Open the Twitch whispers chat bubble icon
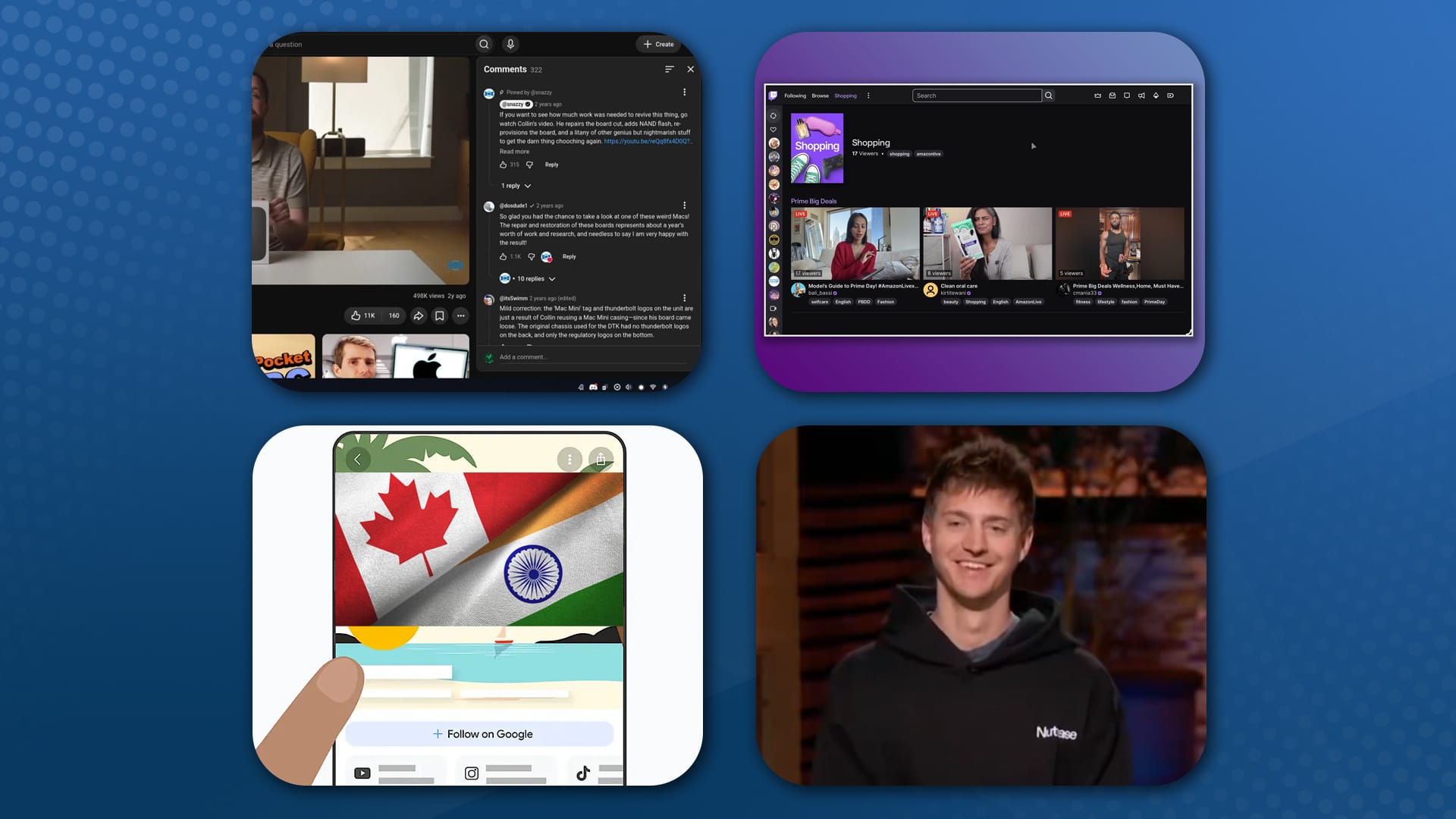This screenshot has width=1456, height=819. 1127,96
